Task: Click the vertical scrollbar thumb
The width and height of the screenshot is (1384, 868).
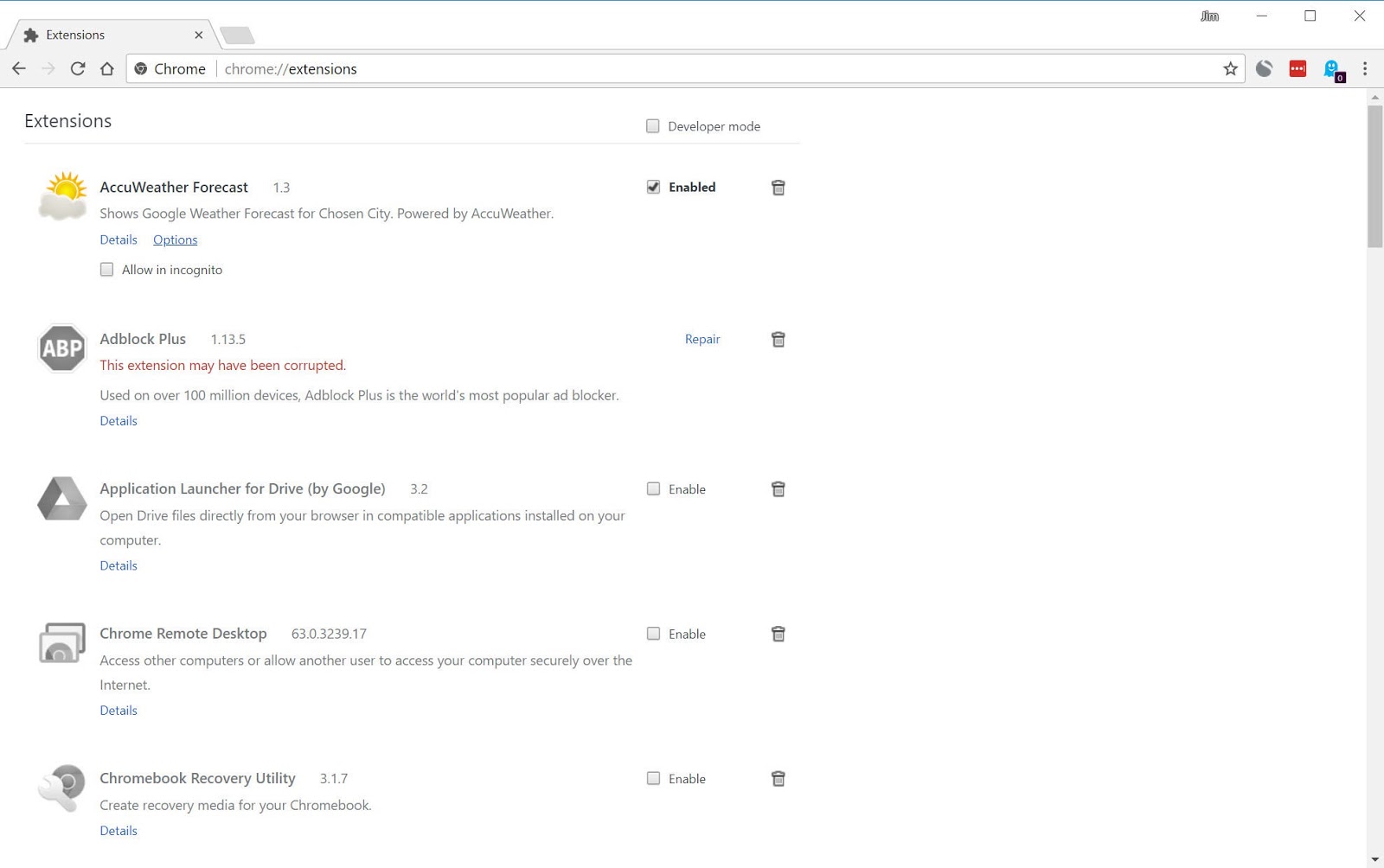Action: (x=1374, y=176)
